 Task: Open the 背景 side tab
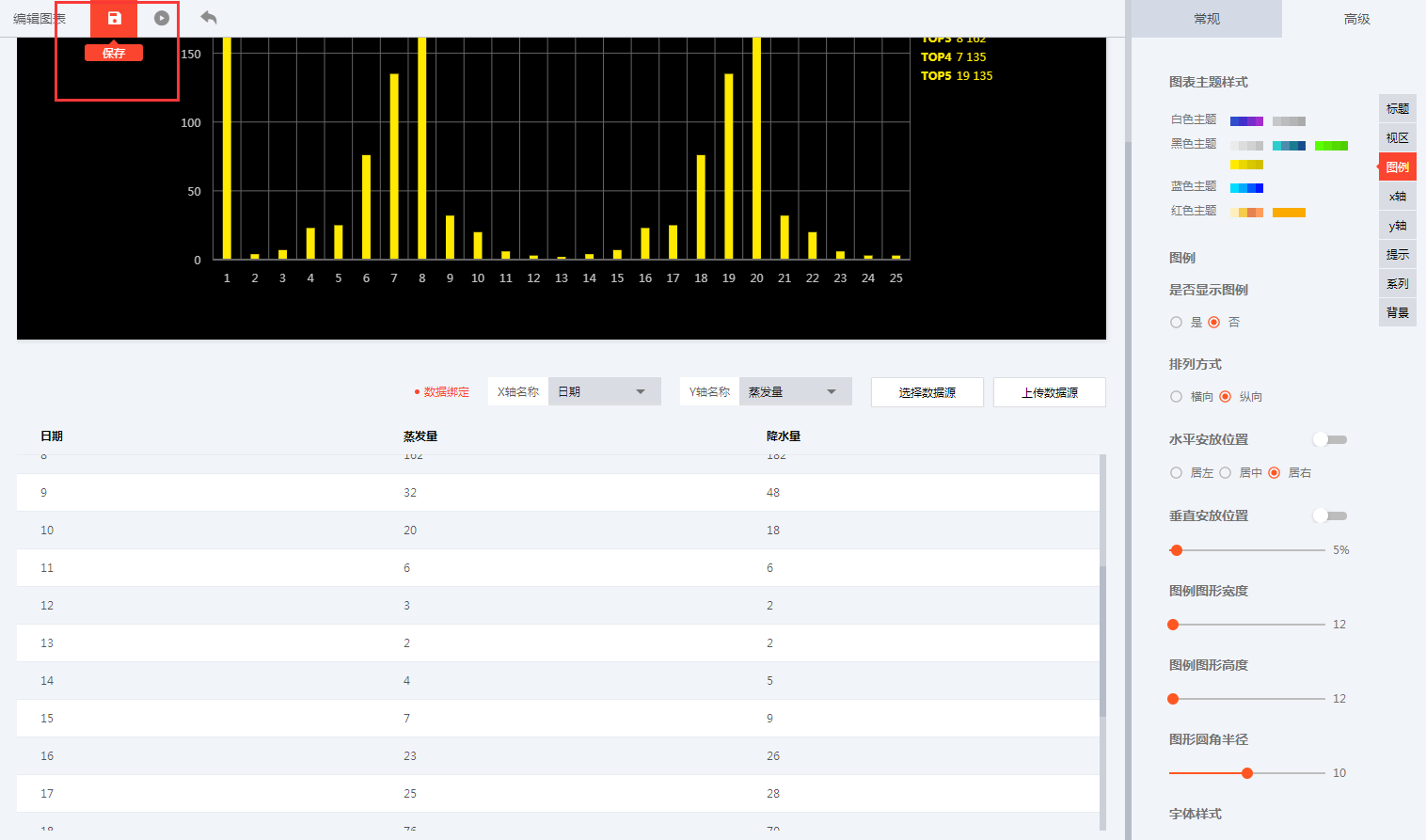(x=1398, y=313)
